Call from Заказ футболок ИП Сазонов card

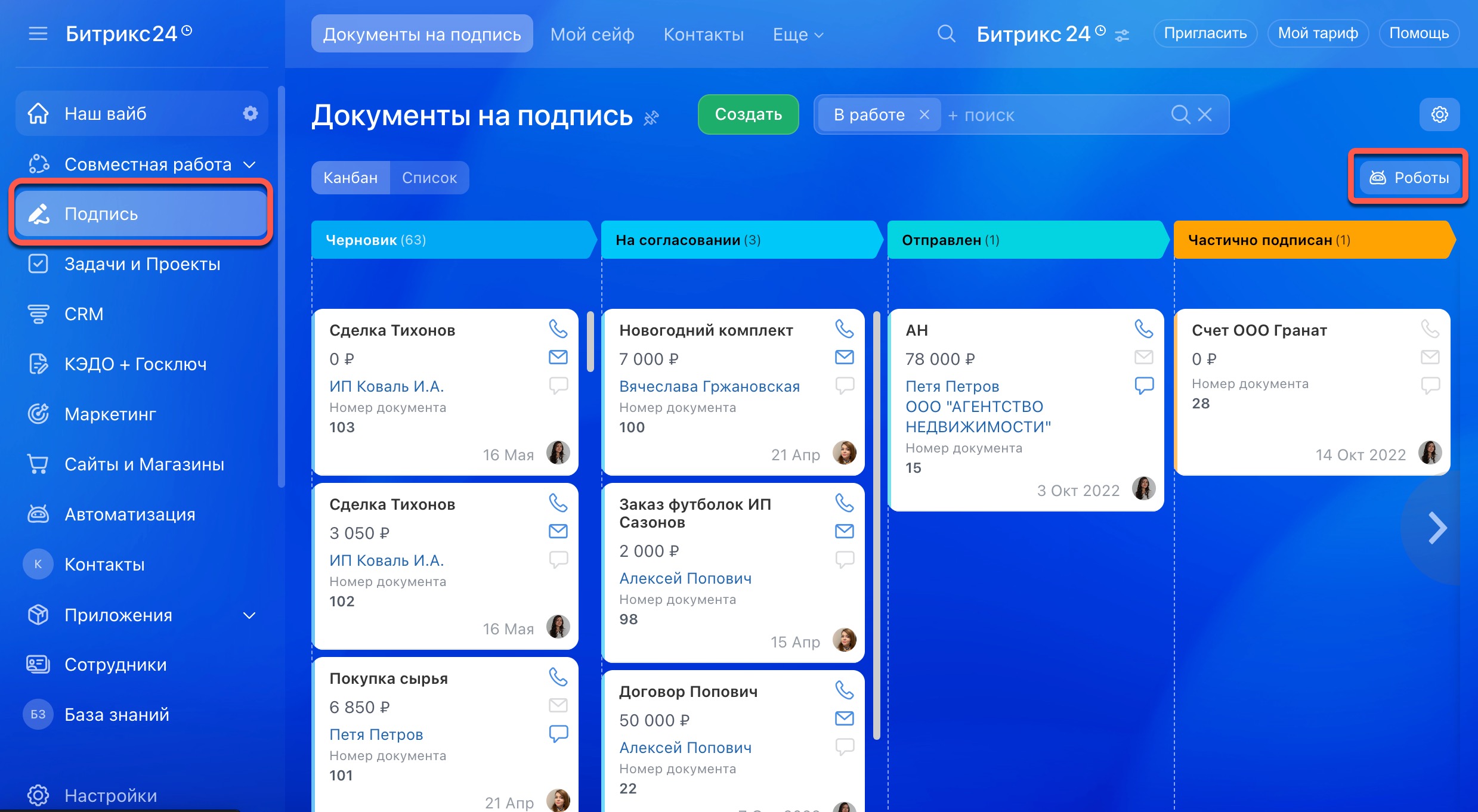click(845, 503)
